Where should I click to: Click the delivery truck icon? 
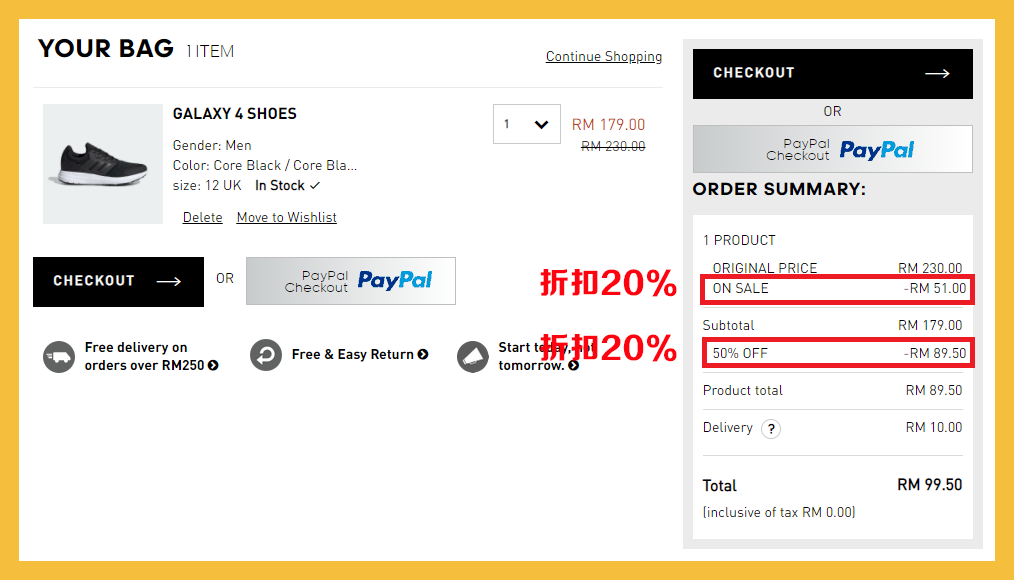tap(59, 356)
